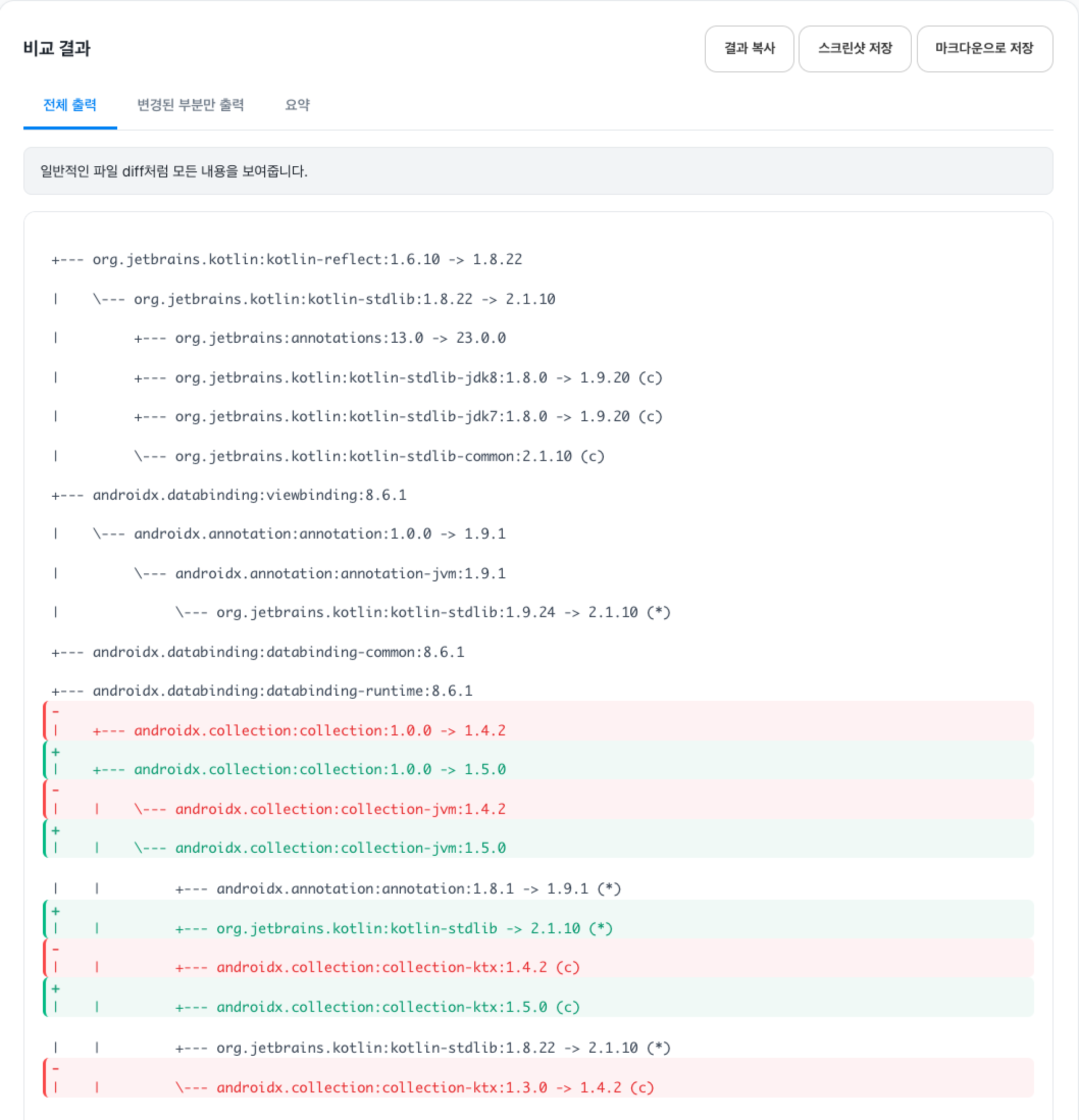Click the viewbinding:8.6.1 dependency line
The width and height of the screenshot is (1079, 1120).
click(249, 495)
